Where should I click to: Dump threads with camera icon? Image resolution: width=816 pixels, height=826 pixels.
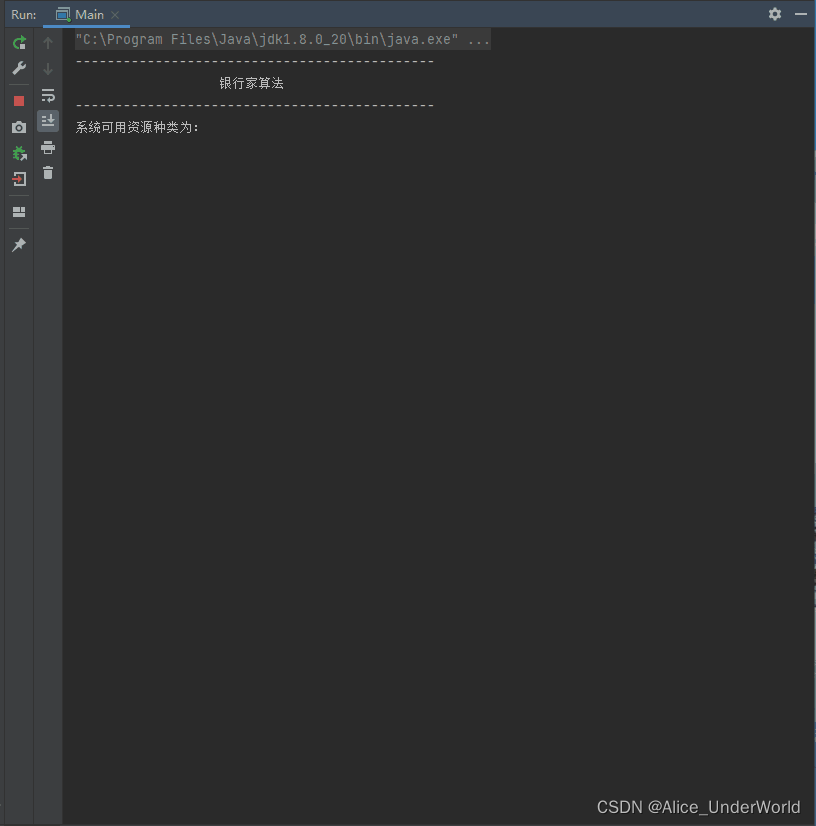[x=19, y=127]
